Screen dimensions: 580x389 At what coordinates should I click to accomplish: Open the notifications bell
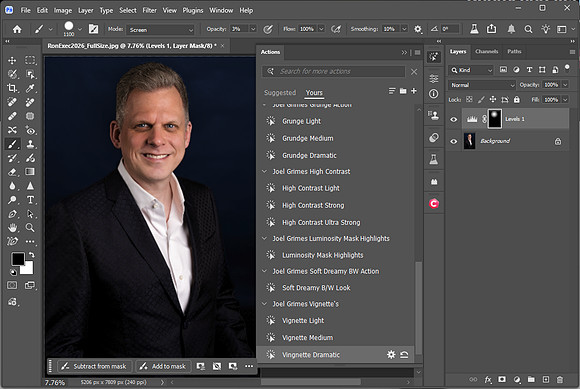511,29
